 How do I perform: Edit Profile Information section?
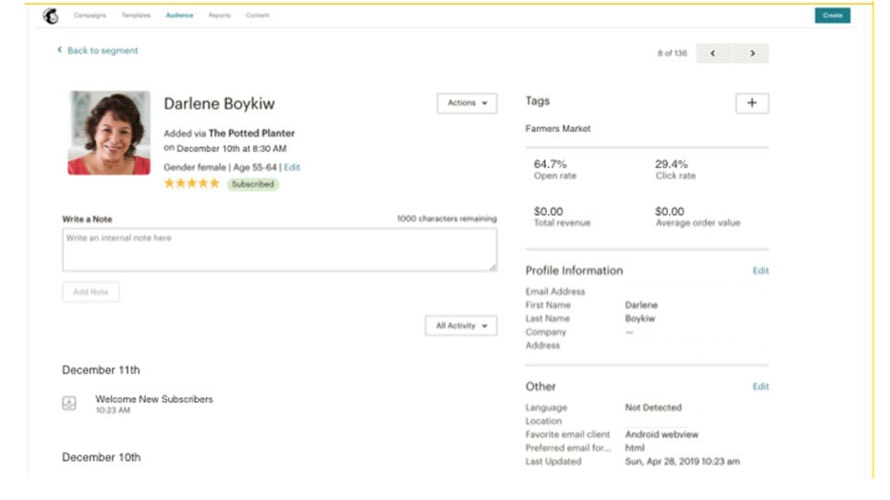tap(761, 271)
